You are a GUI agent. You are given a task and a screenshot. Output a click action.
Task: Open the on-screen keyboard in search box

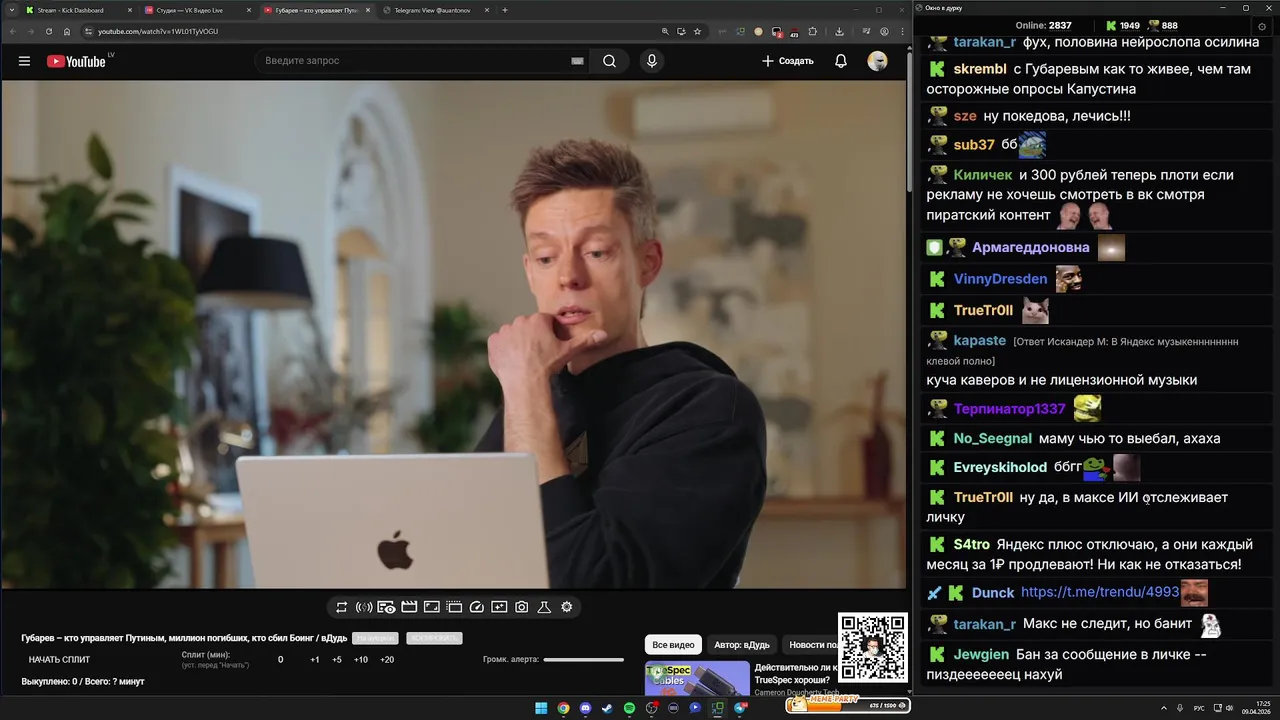click(577, 61)
